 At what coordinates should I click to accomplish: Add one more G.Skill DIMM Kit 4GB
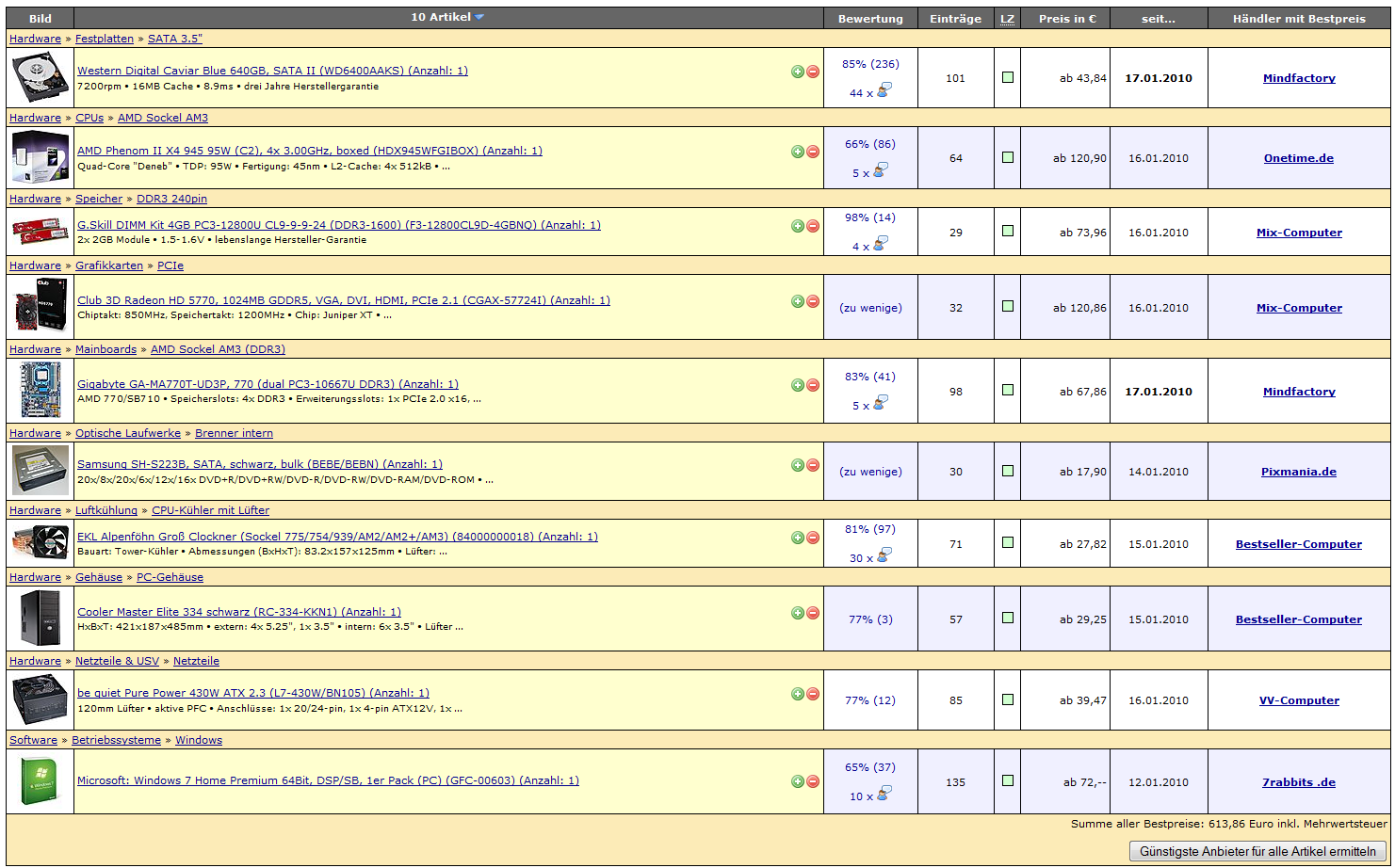(x=798, y=226)
